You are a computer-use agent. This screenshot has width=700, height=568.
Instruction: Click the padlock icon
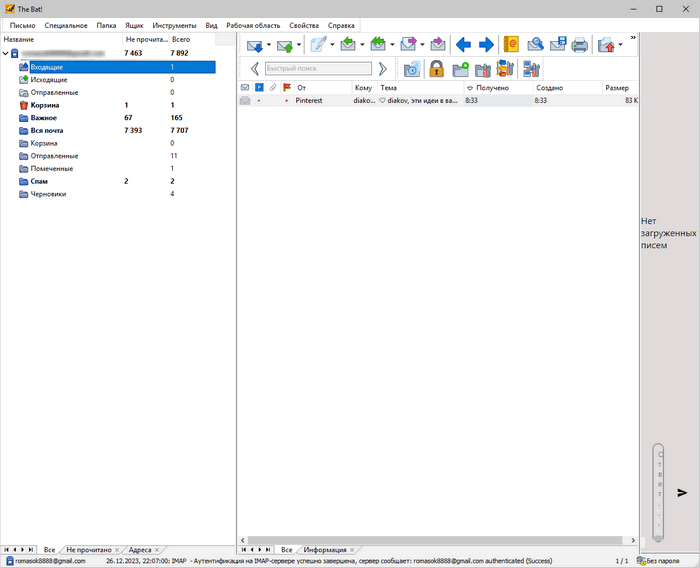tap(436, 69)
